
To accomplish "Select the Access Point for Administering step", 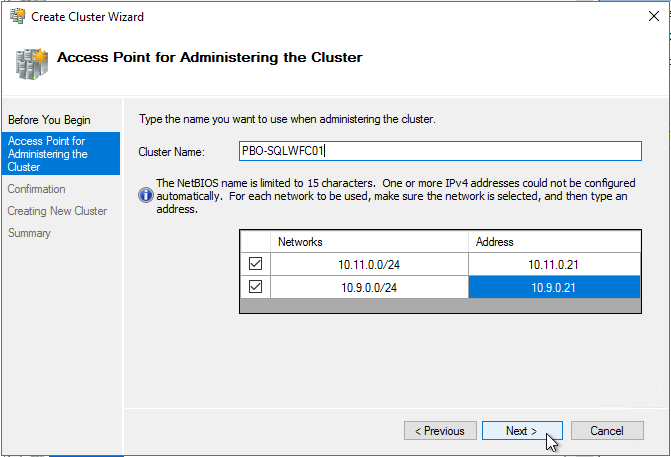I will (61, 154).
